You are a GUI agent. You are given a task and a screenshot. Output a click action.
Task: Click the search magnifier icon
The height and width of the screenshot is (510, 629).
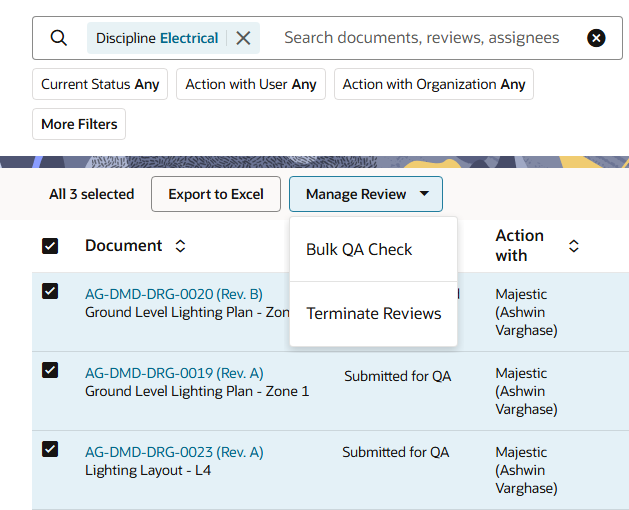[x=59, y=38]
